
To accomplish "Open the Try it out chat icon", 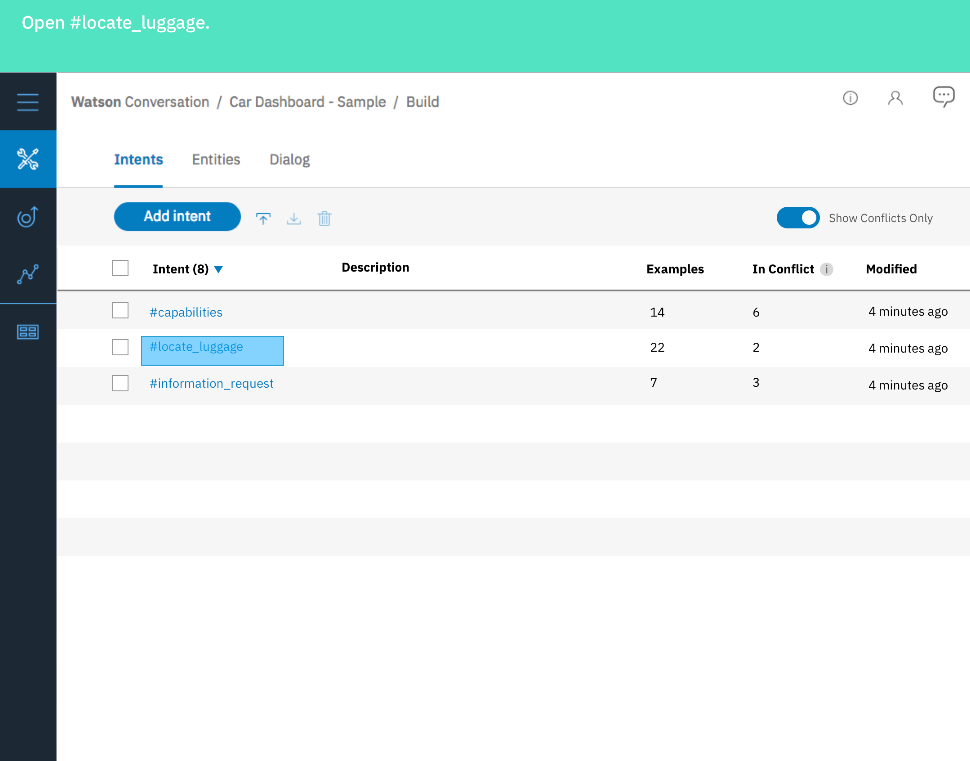I will point(943,97).
